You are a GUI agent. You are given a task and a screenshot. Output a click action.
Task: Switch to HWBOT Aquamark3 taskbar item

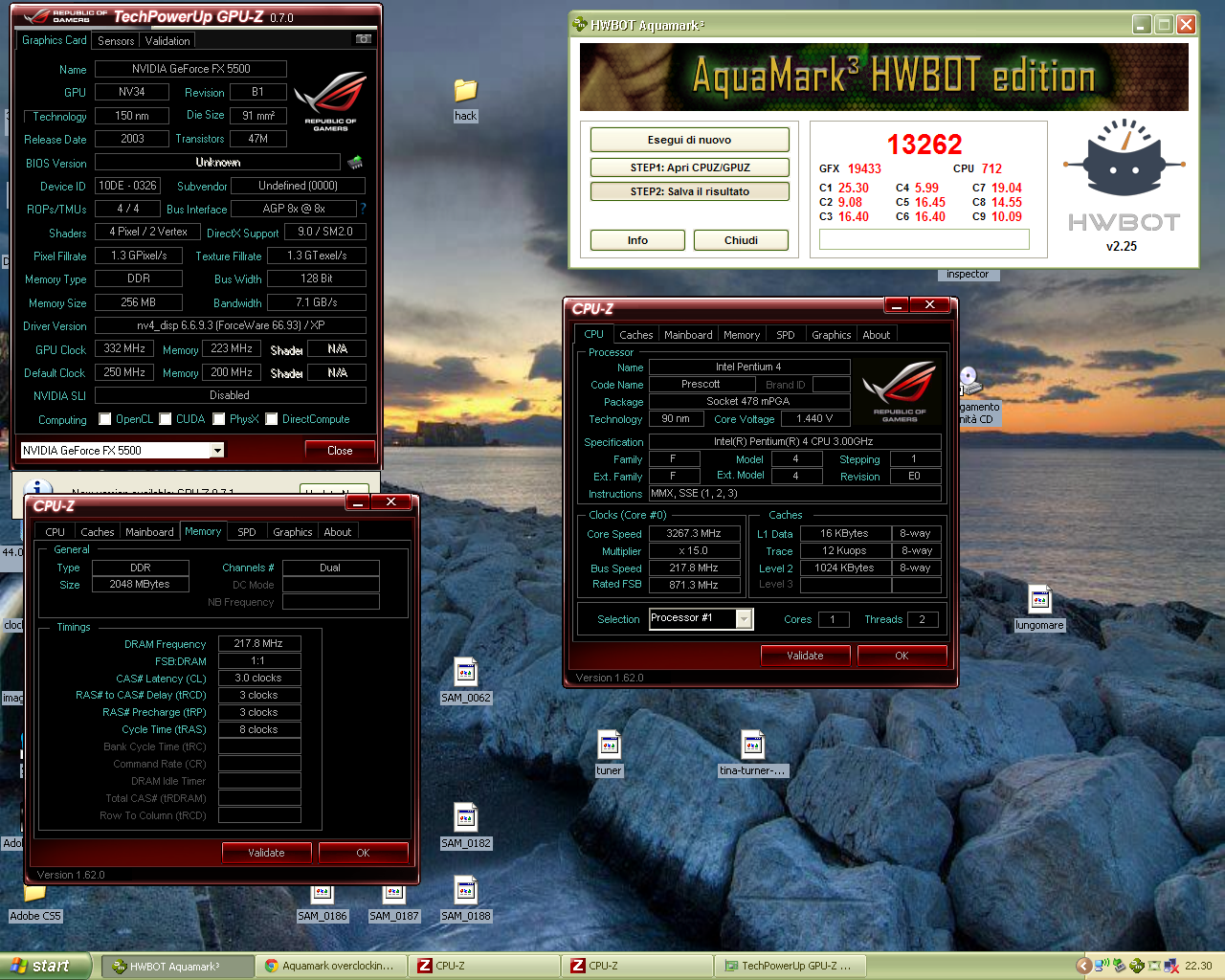click(x=178, y=967)
